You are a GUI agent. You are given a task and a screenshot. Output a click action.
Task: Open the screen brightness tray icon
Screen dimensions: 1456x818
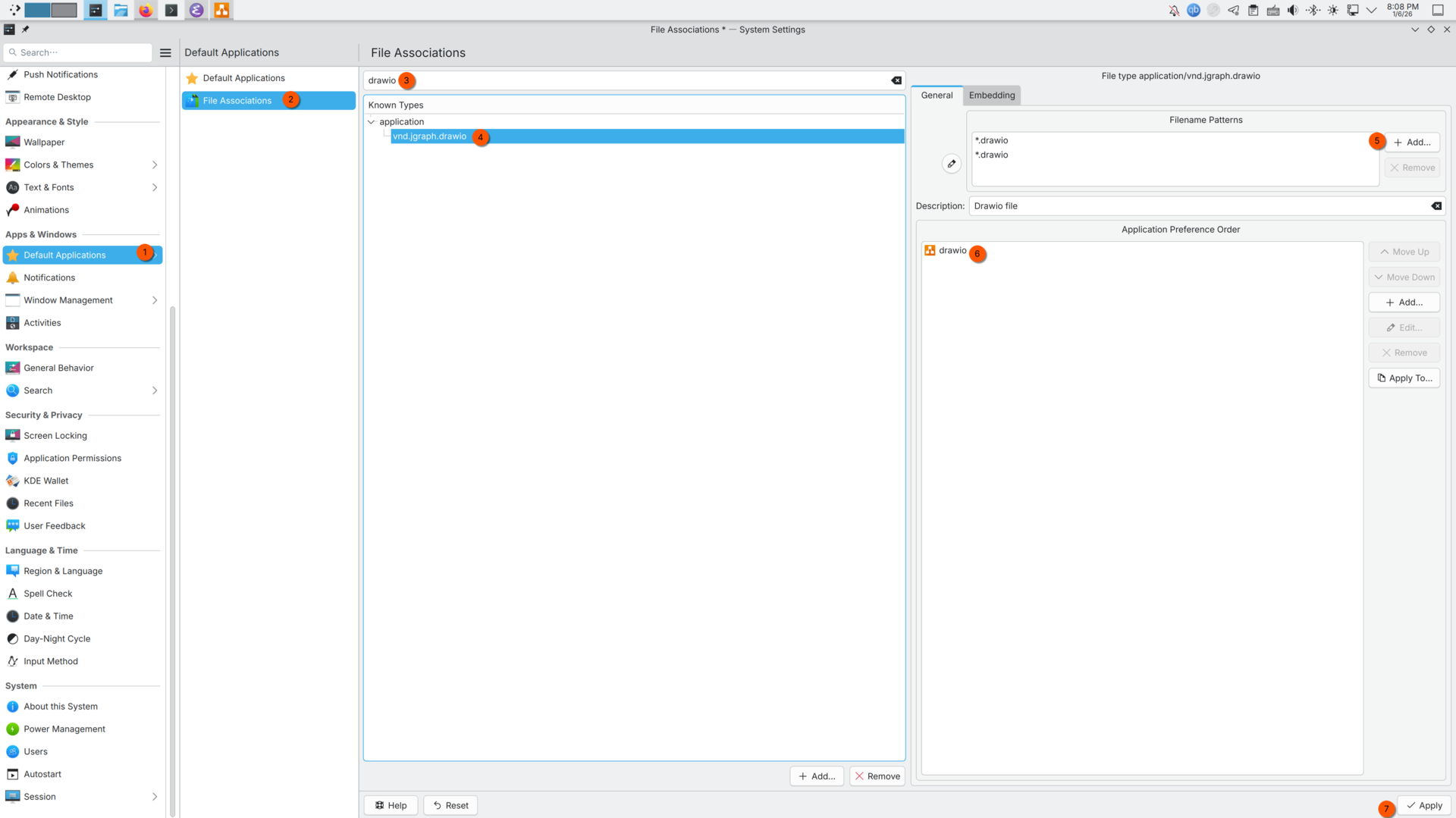(1332, 10)
